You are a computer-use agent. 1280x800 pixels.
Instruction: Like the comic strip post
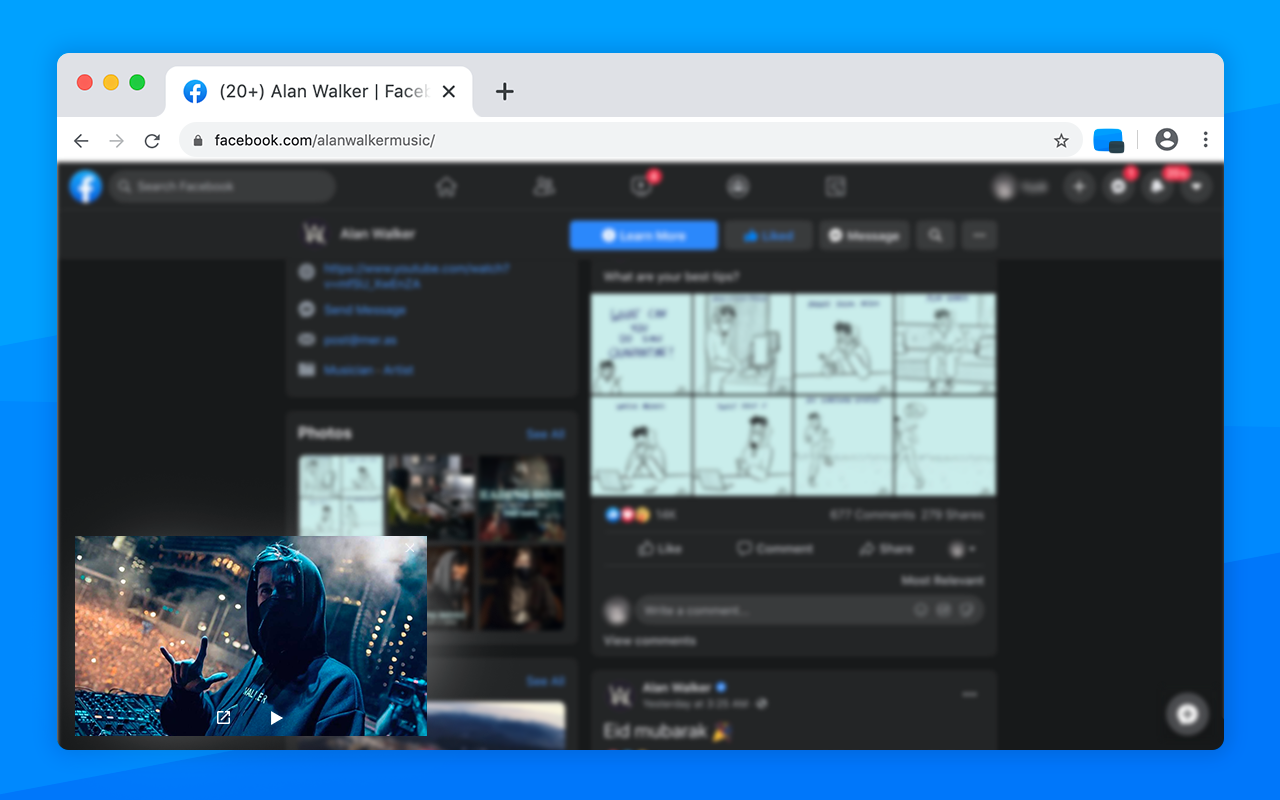(x=660, y=549)
